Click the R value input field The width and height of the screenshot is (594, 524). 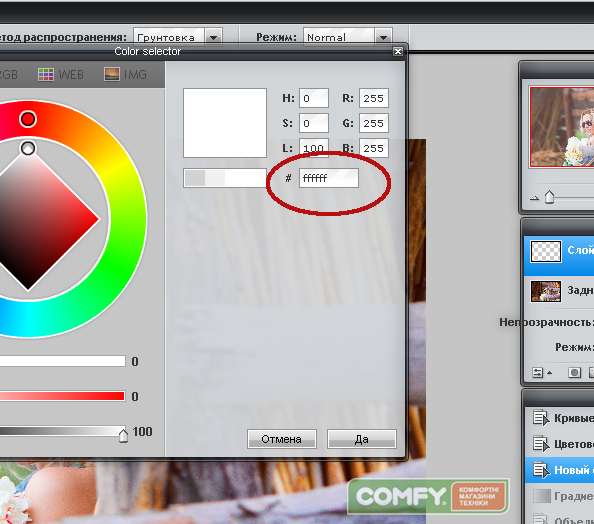click(x=374, y=98)
